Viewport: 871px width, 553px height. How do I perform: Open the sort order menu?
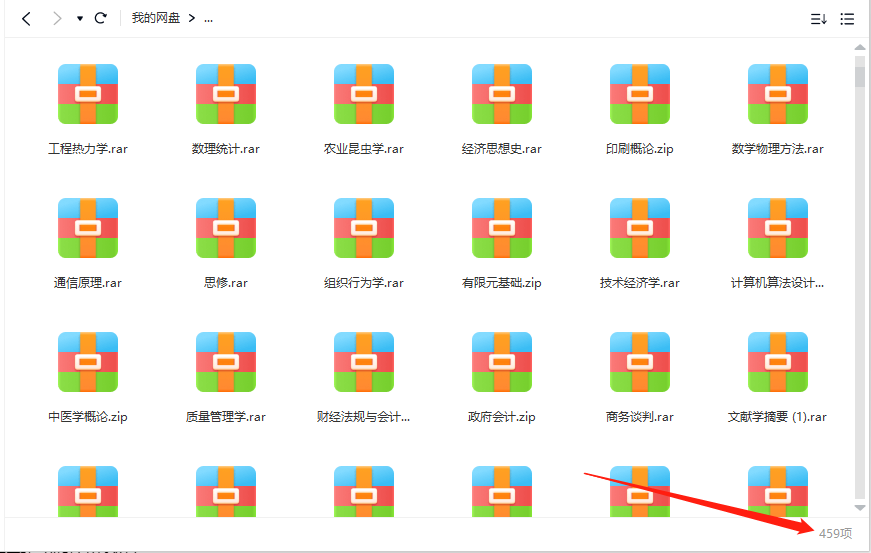[818, 19]
